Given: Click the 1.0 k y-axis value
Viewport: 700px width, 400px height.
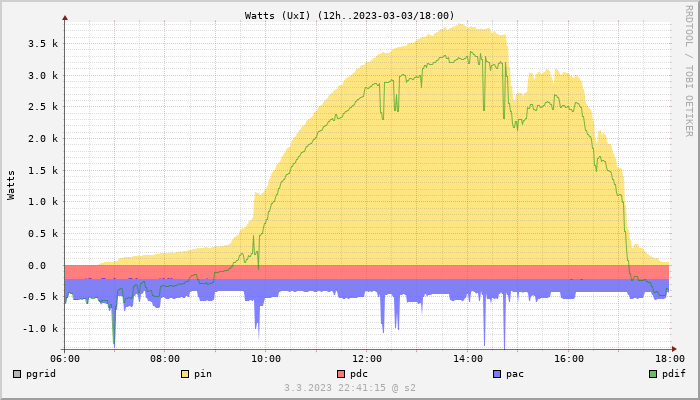Looking at the screenshot, I should (43, 202).
